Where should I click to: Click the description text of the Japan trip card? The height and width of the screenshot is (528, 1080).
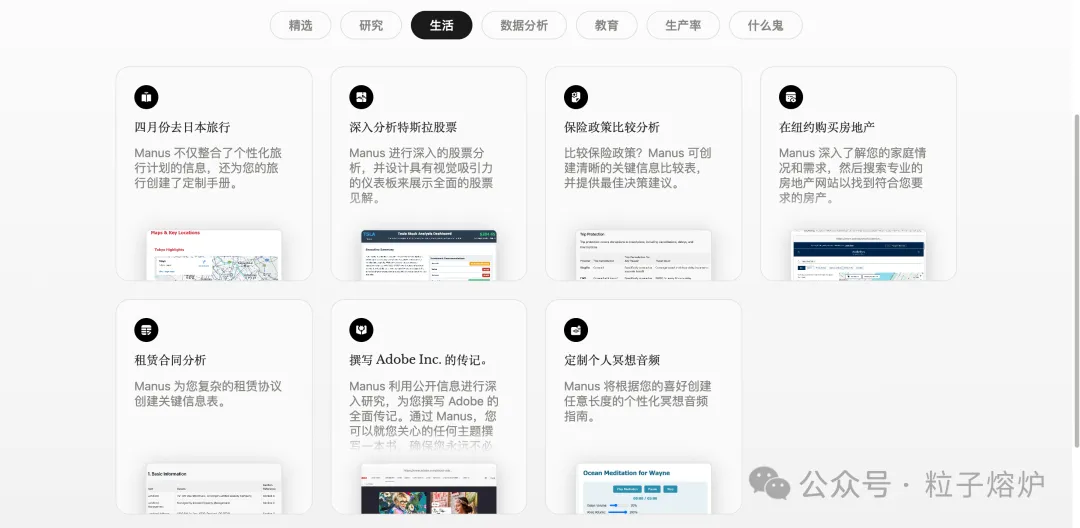pyautogui.click(x=208, y=168)
